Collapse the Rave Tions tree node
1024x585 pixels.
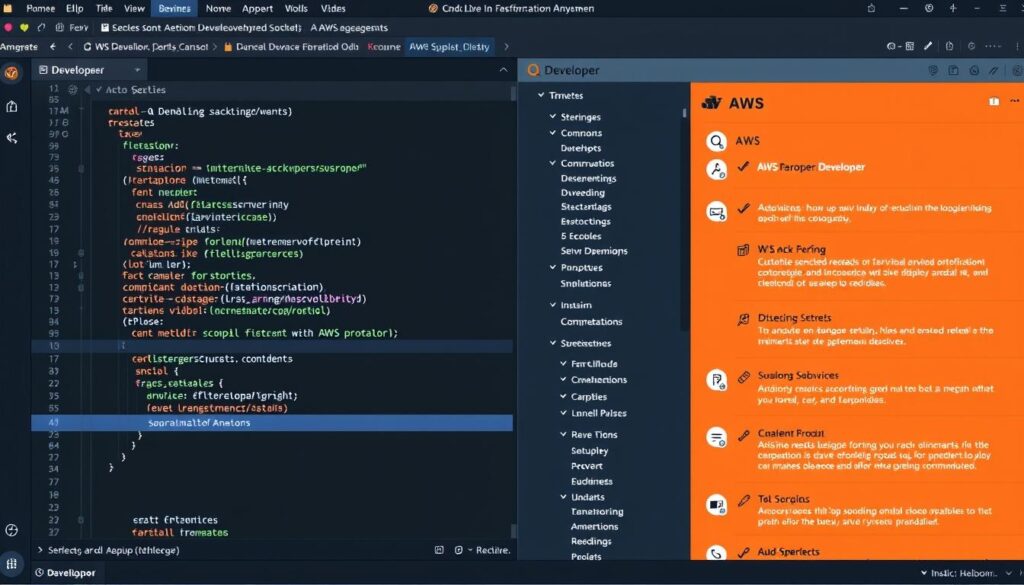click(564, 434)
